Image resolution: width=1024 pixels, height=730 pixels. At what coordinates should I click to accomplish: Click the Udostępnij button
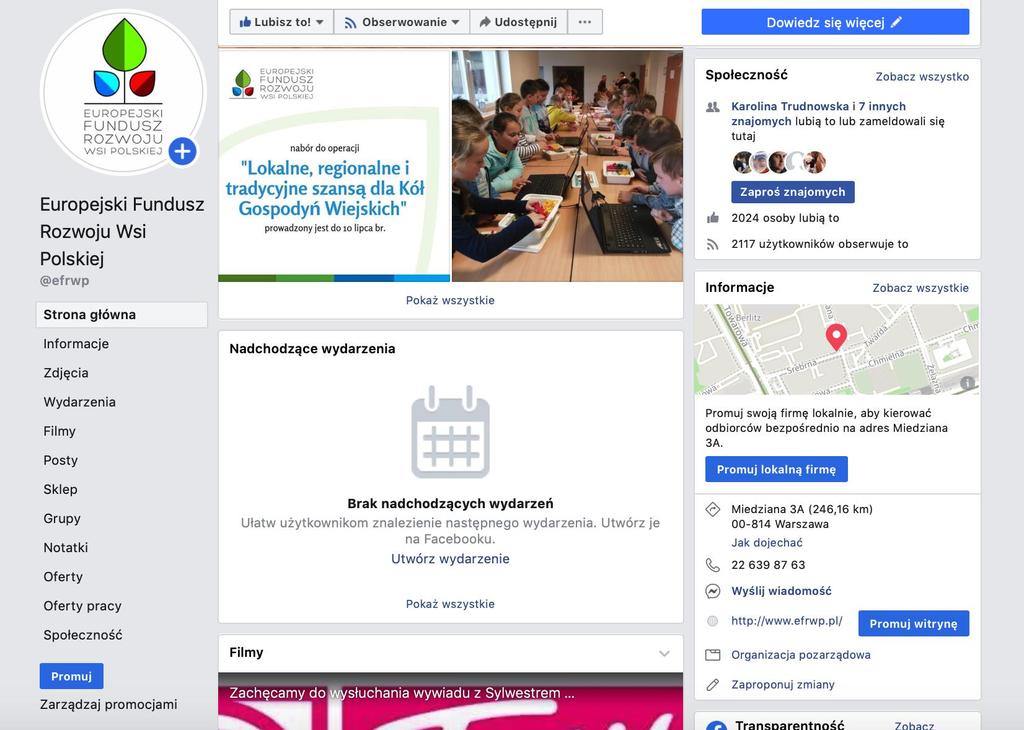click(x=519, y=22)
